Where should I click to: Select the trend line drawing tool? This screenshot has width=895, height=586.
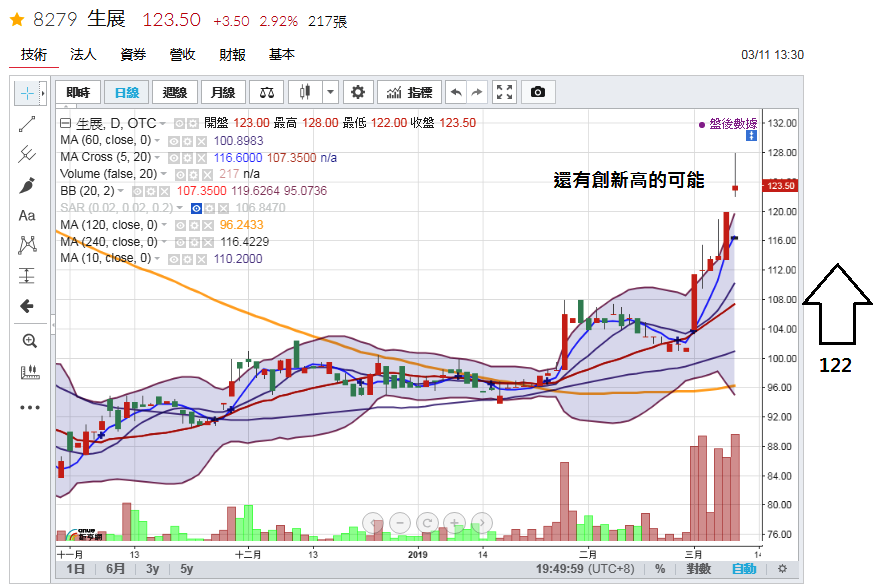[27, 124]
